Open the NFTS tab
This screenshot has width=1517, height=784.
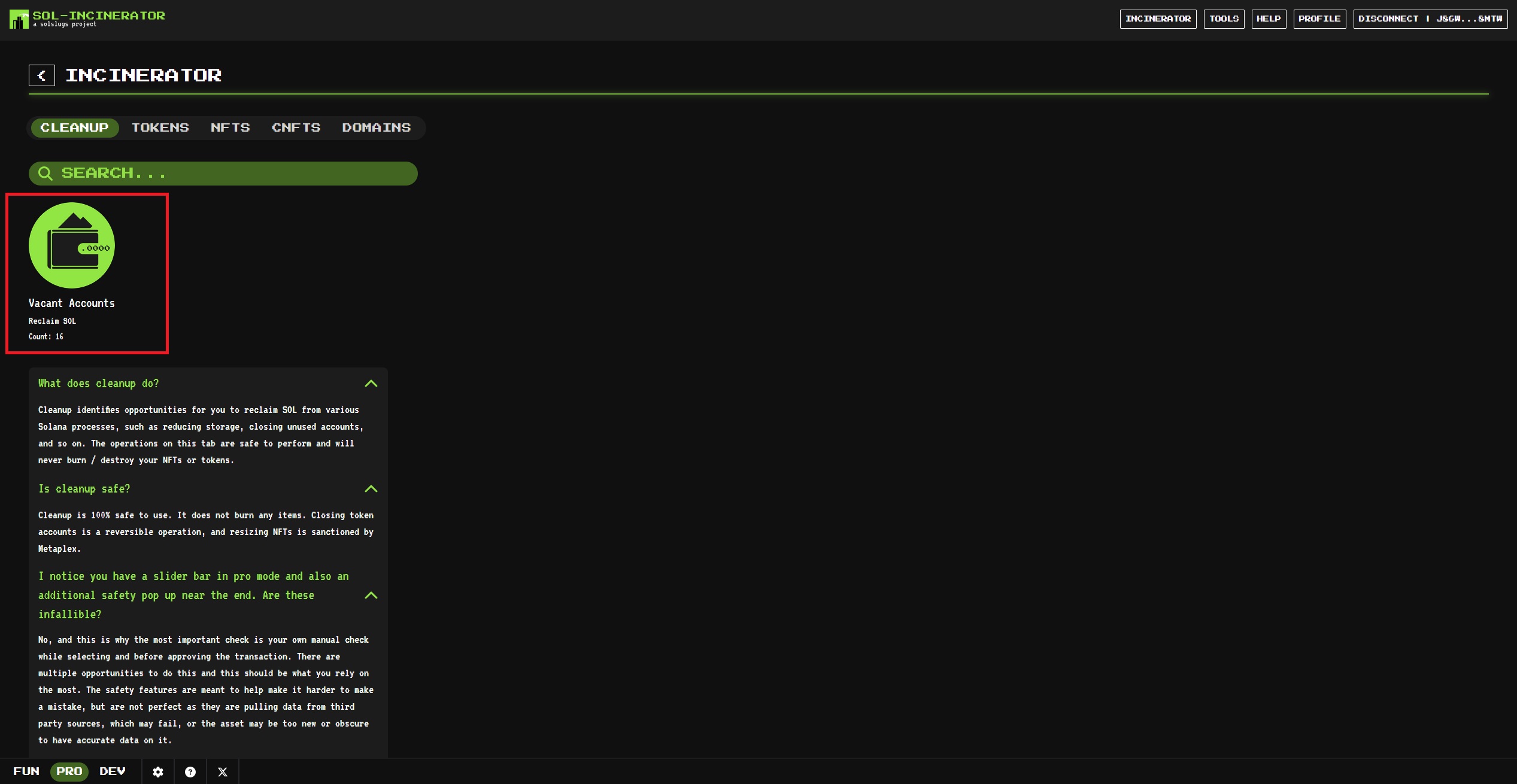[x=230, y=127]
